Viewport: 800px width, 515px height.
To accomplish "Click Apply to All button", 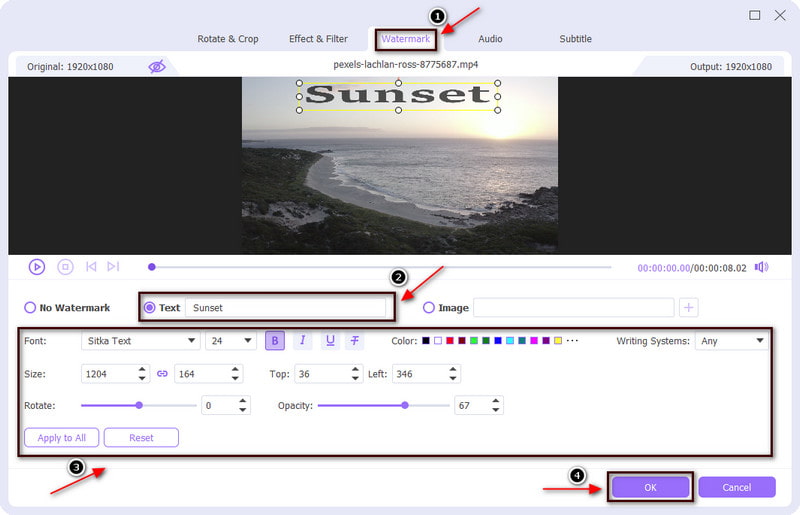I will click(x=62, y=437).
